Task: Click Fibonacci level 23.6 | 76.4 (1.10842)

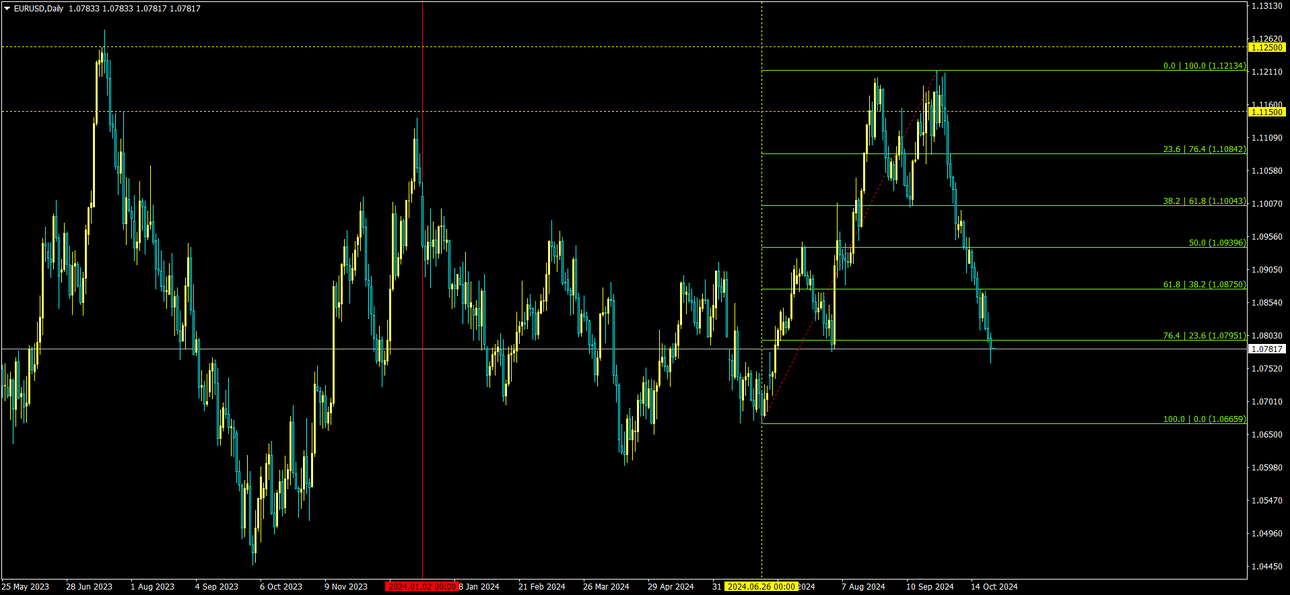Action: [x=1204, y=149]
